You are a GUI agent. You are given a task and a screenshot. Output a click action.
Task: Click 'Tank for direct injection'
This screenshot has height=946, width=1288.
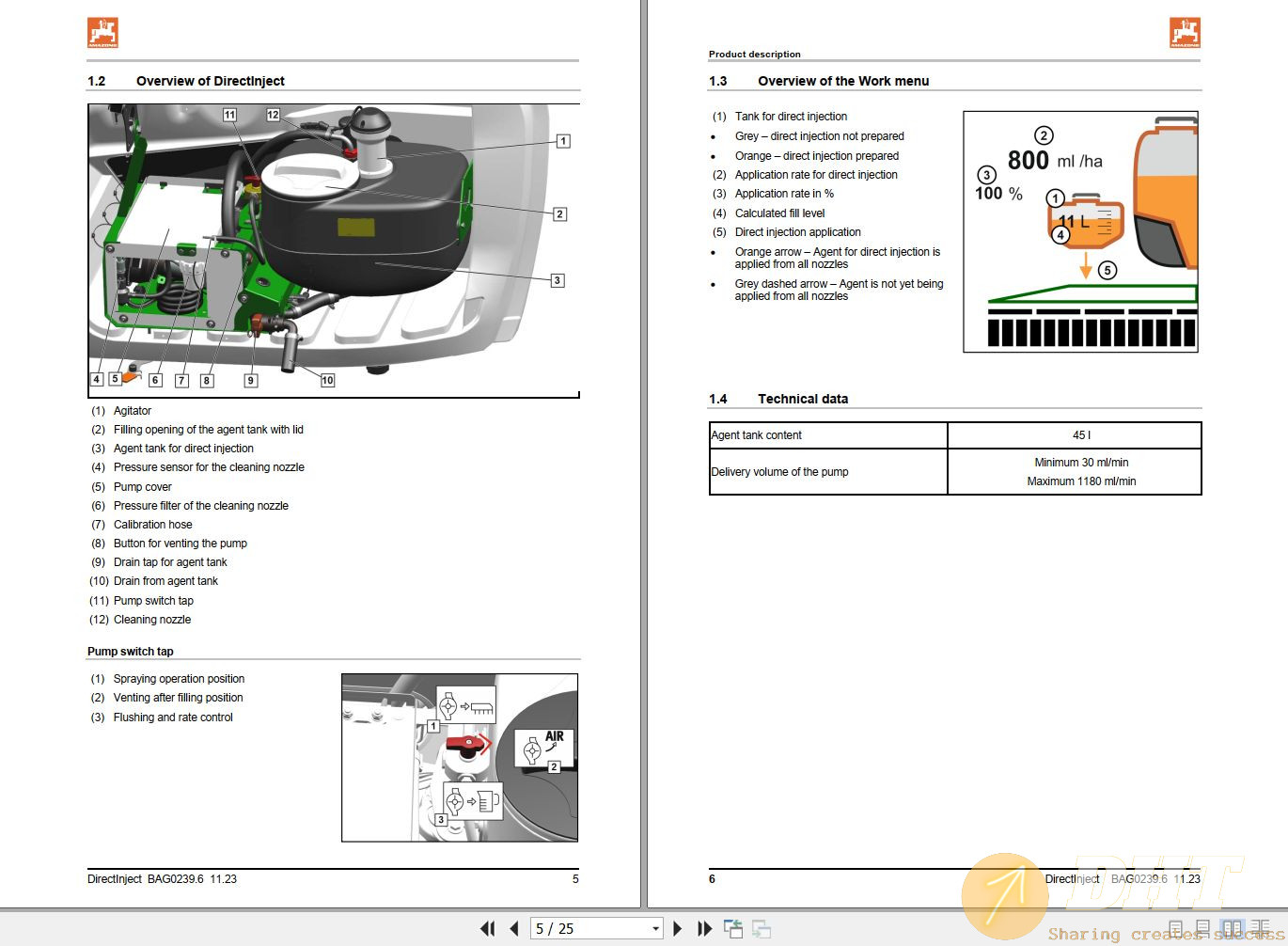pos(791,117)
